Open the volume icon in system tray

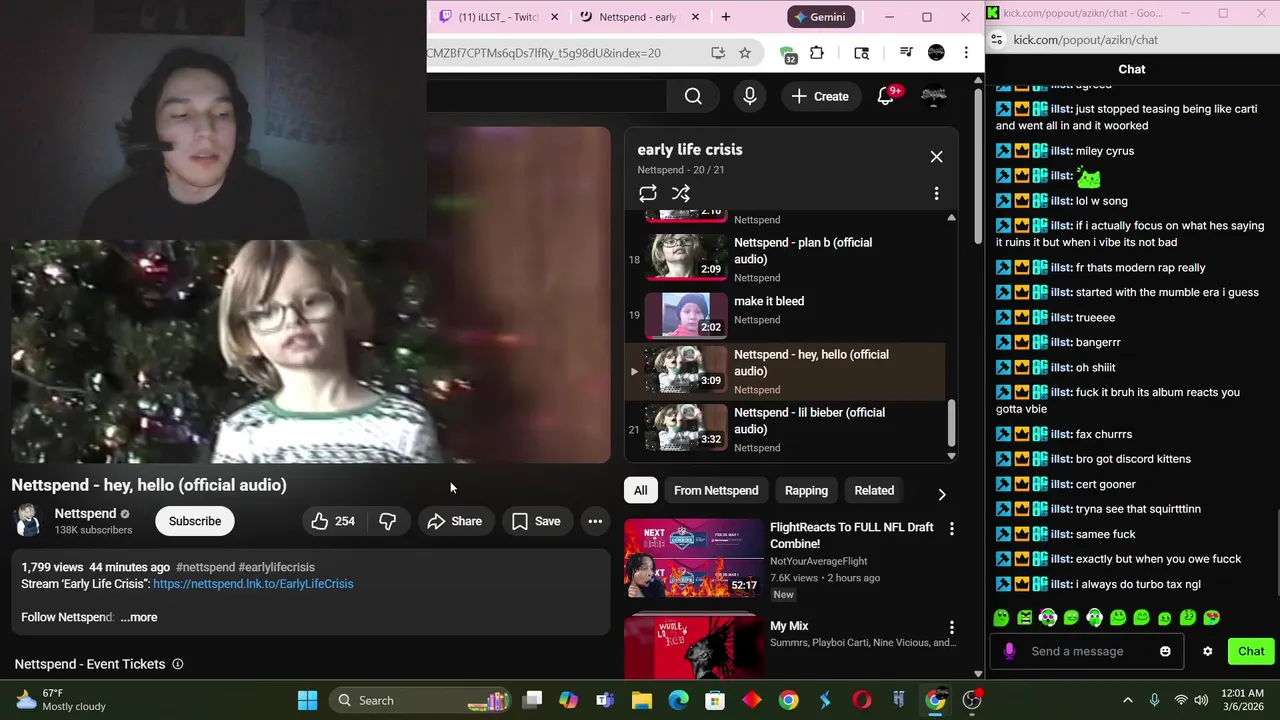(1201, 700)
